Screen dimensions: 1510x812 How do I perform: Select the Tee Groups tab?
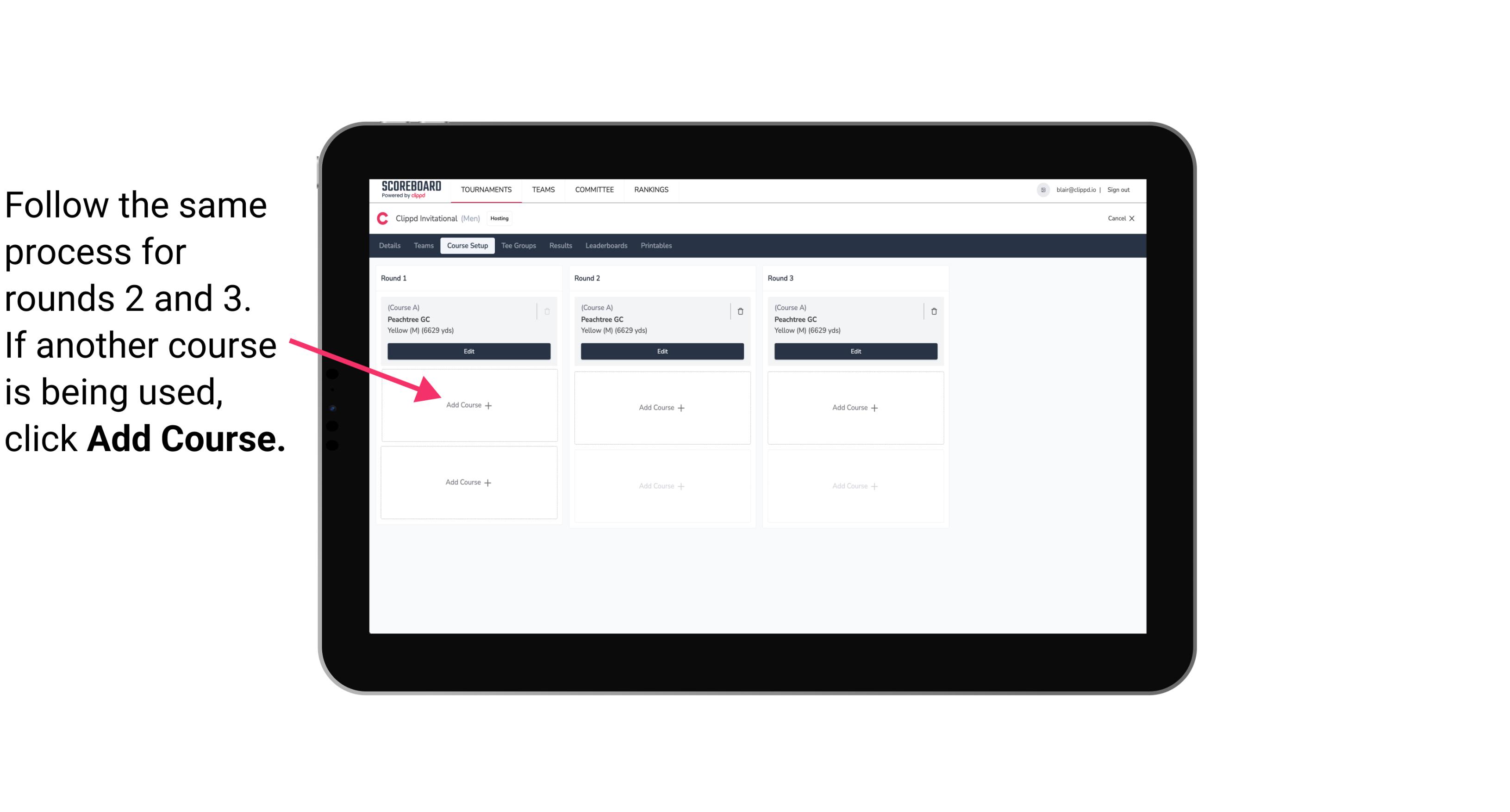tap(518, 246)
